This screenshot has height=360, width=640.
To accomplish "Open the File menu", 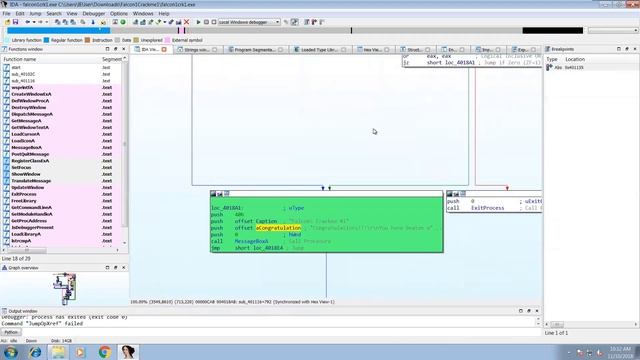I will pos(7,13).
